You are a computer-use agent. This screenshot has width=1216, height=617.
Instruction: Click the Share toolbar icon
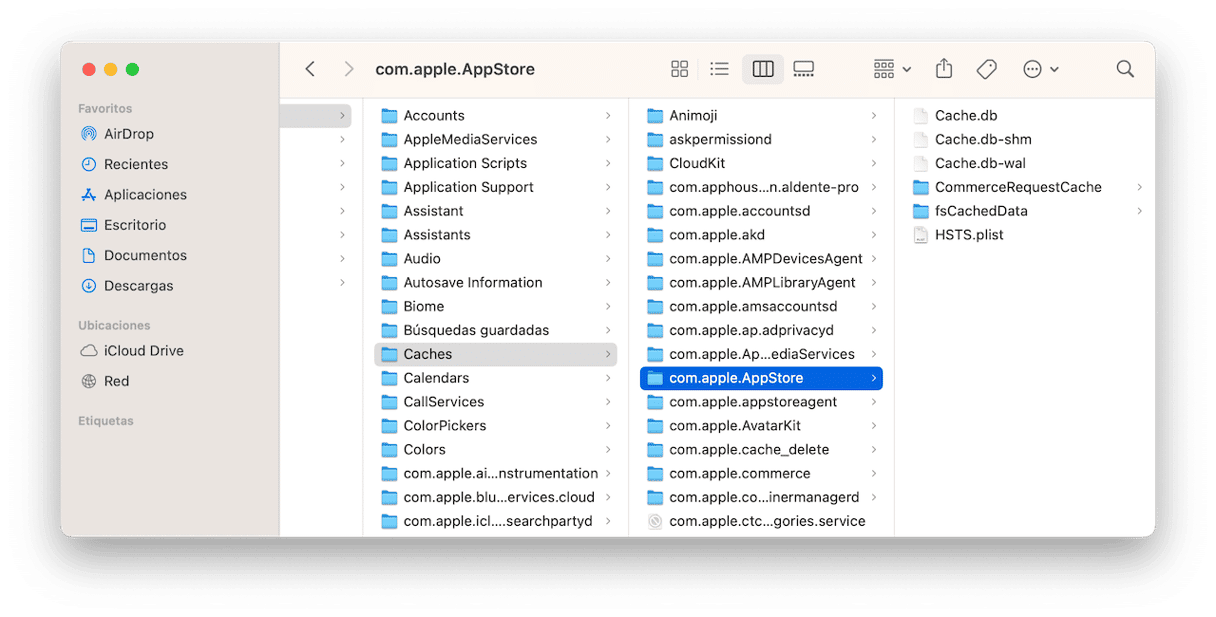tap(944, 69)
